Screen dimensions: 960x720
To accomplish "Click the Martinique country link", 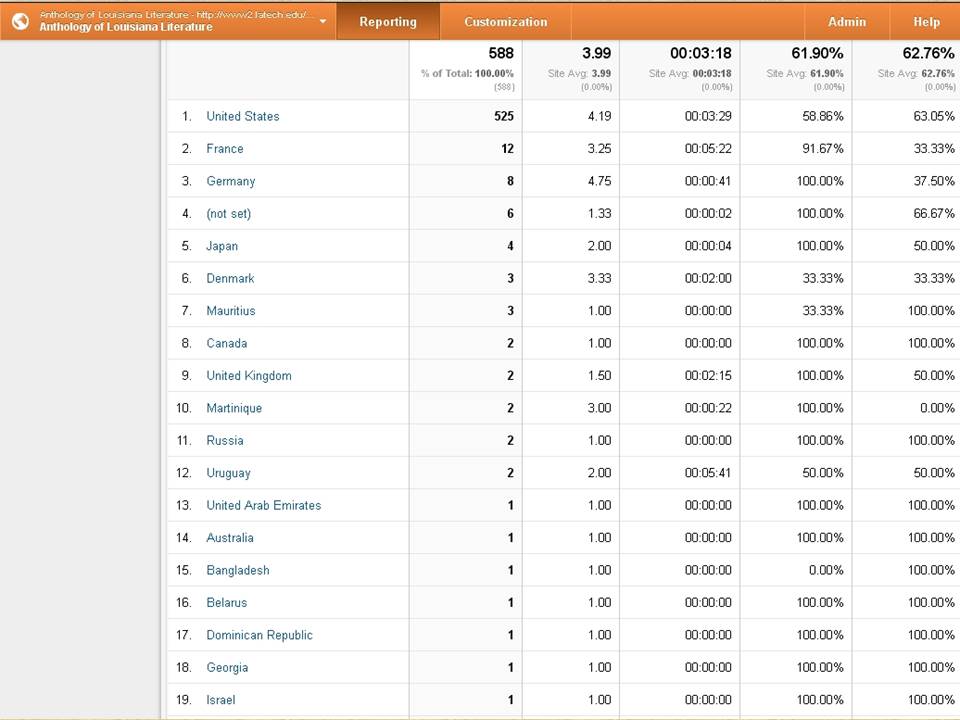I will 234,408.
